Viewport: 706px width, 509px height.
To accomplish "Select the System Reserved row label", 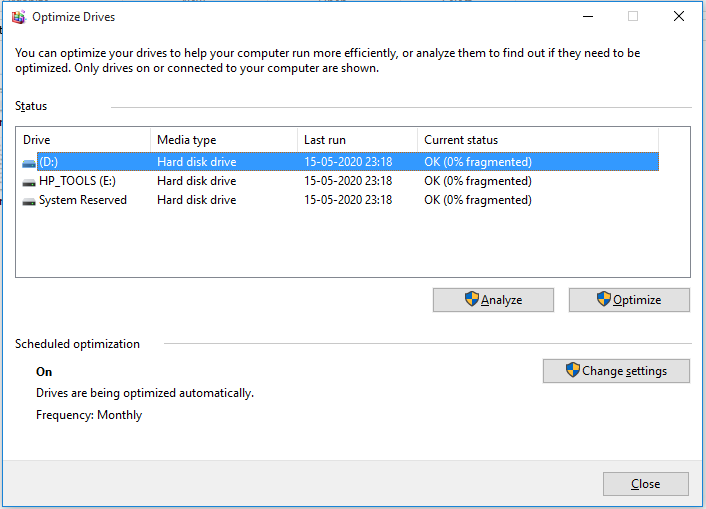I will tap(83, 200).
